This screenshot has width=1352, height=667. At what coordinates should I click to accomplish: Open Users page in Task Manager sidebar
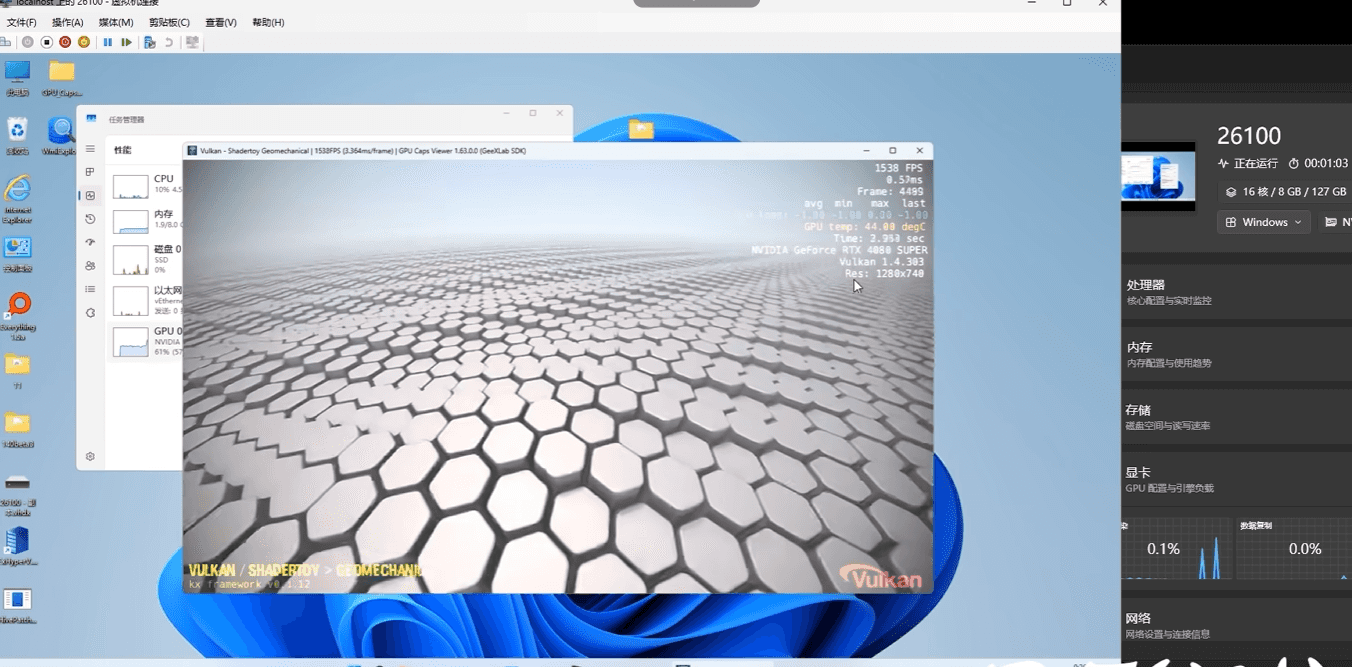[90, 266]
